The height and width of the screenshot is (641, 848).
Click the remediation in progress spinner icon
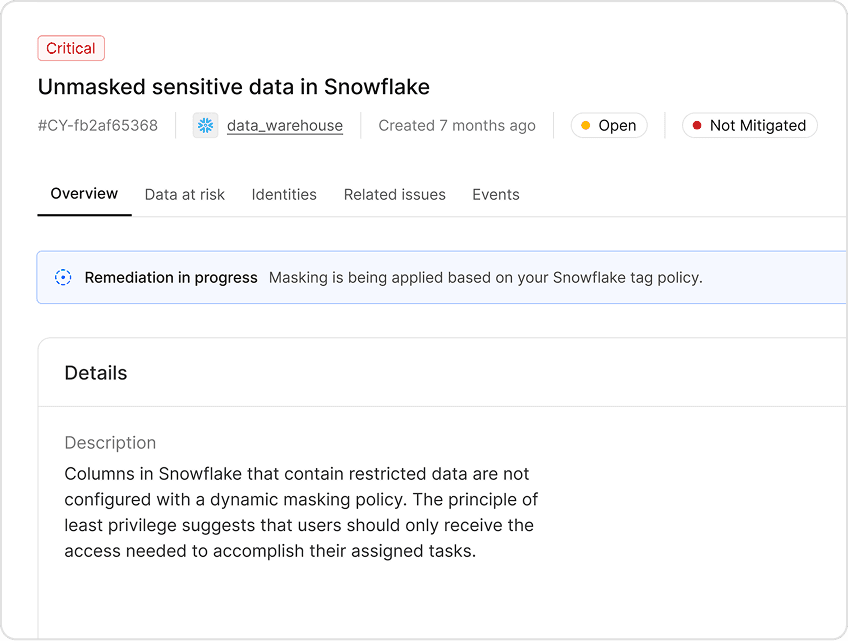(63, 277)
